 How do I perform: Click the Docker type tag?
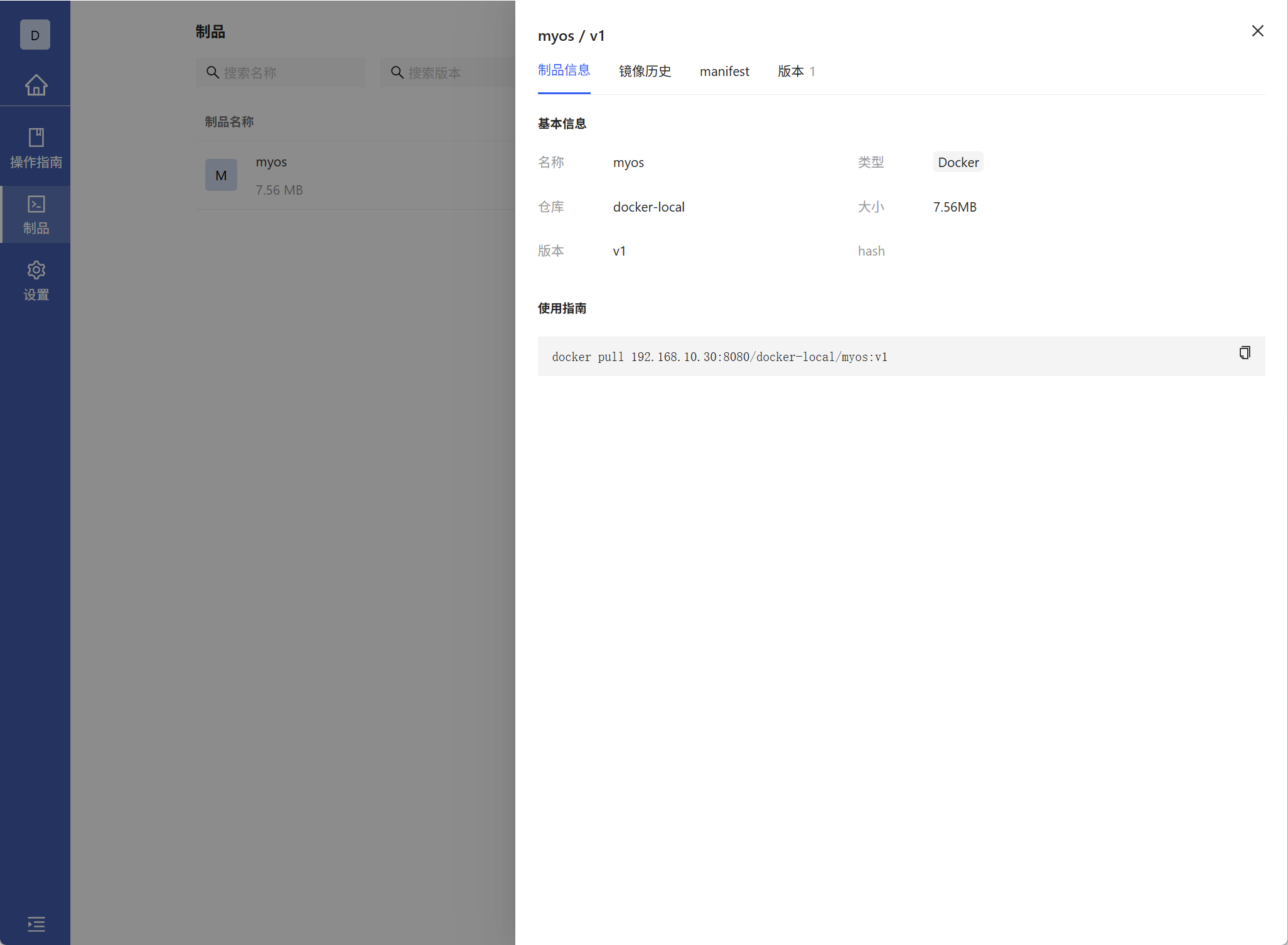pyautogui.click(x=958, y=163)
